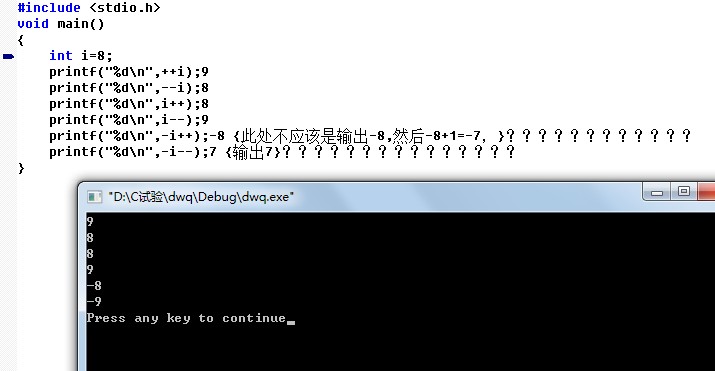Click the 'void main()' line
Image resolution: width=715 pixels, height=371 pixels.
tap(61, 24)
